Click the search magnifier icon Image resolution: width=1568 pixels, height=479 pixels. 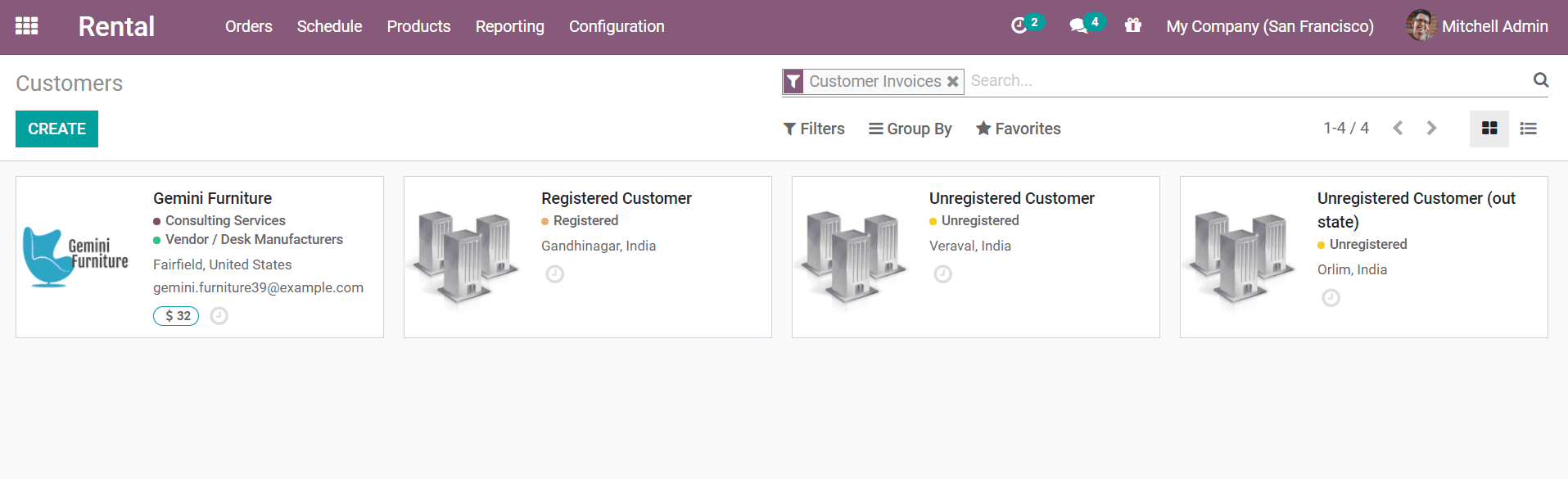[1541, 80]
